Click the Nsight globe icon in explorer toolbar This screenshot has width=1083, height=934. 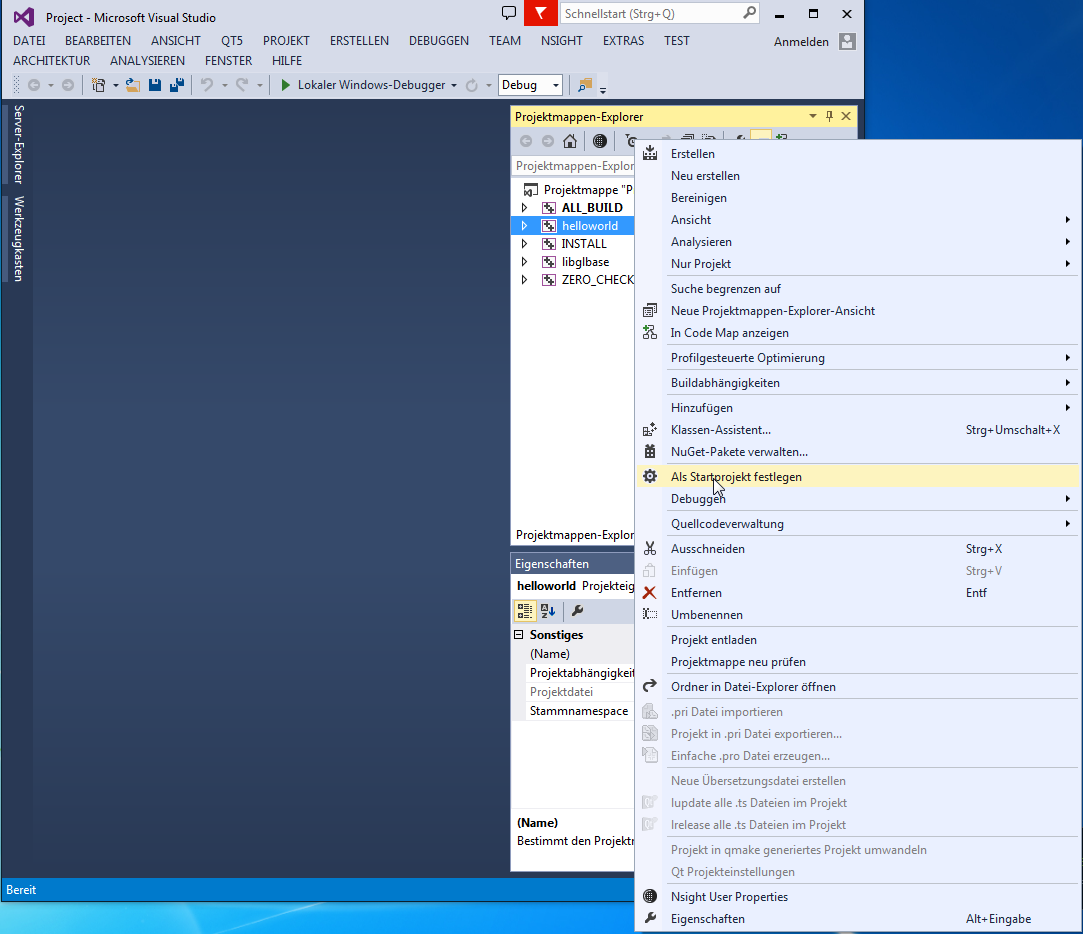click(x=600, y=141)
